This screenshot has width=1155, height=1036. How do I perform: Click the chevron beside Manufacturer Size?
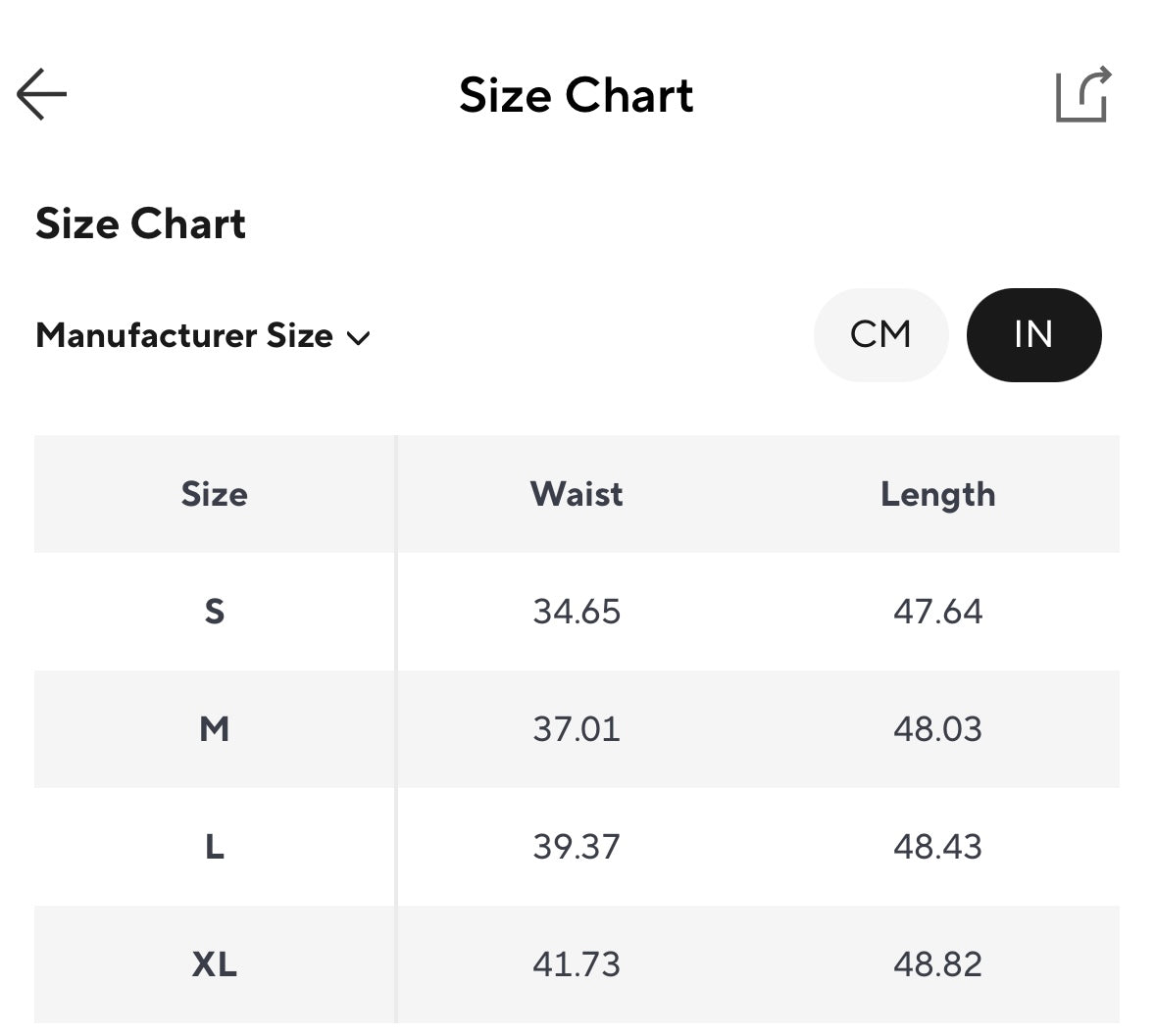(359, 338)
